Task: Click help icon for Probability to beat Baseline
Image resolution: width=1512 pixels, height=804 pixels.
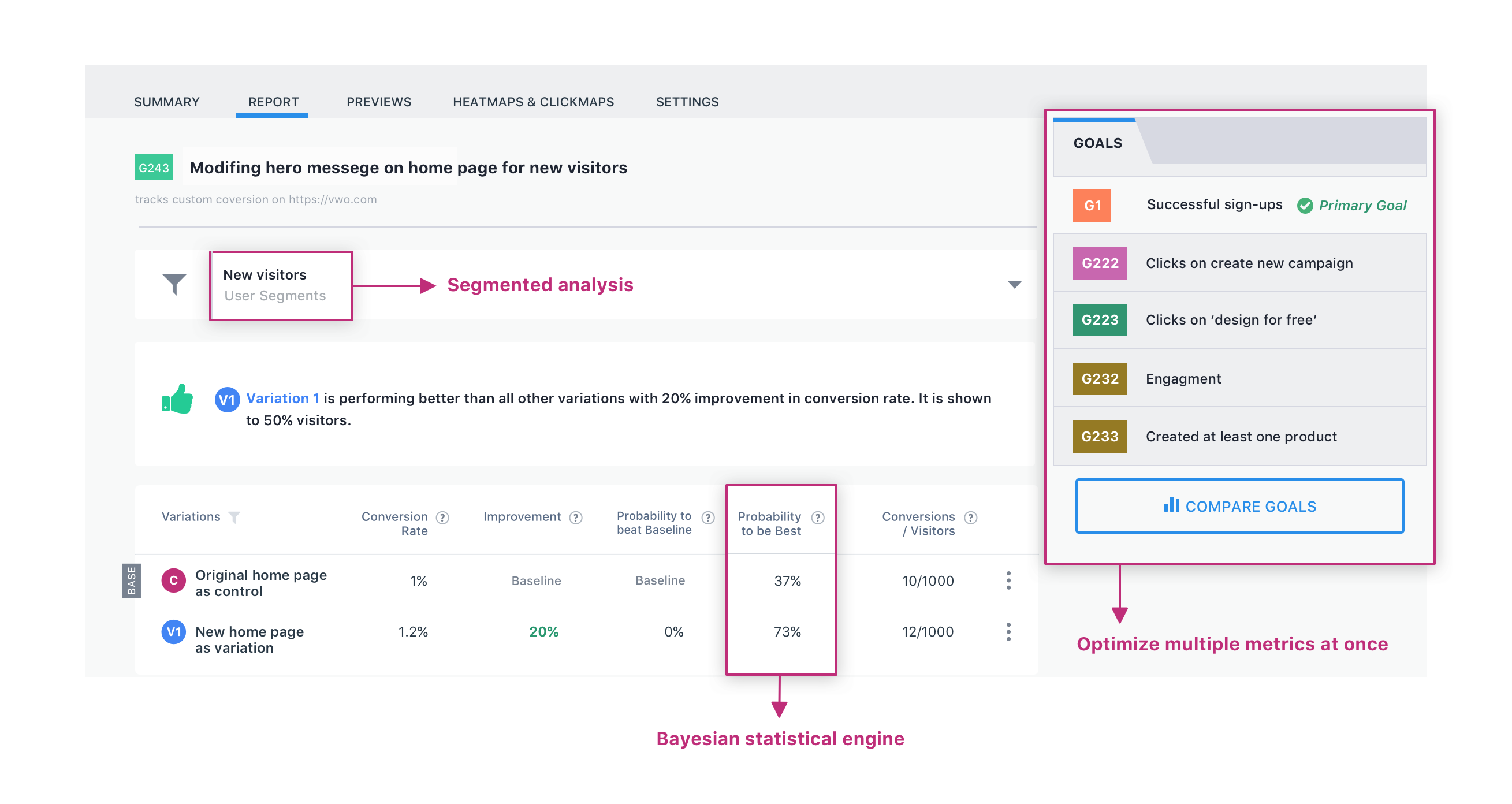Action: pos(709,518)
